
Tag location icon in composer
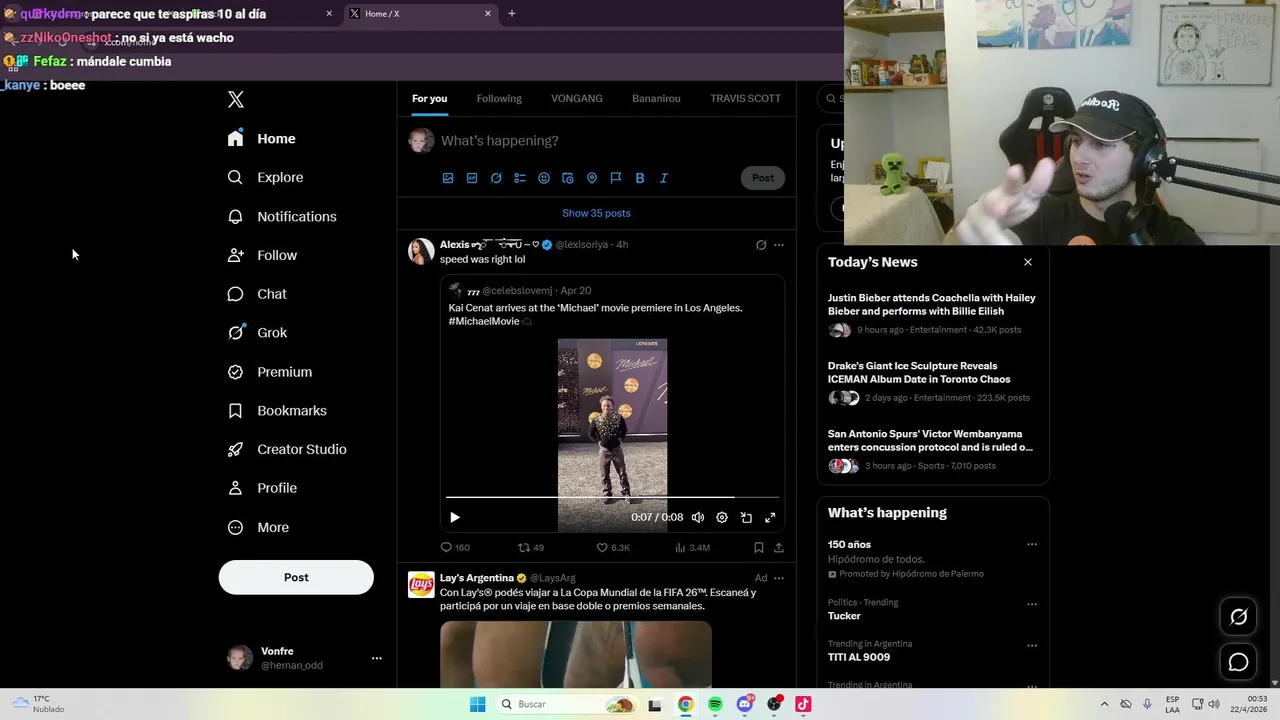[x=592, y=178]
